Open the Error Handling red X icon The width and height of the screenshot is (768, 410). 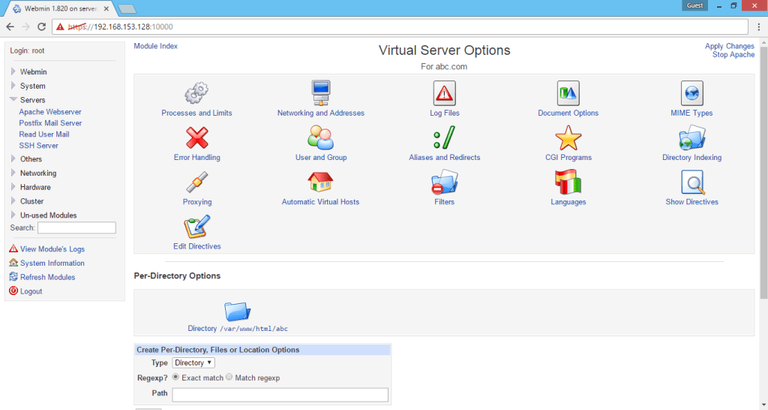pos(197,138)
